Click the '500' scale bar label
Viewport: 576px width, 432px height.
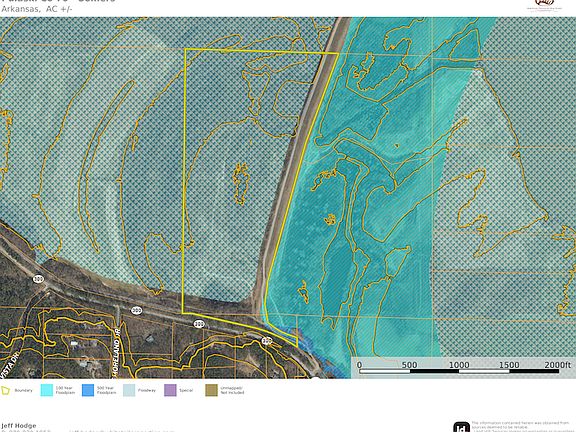(409, 365)
